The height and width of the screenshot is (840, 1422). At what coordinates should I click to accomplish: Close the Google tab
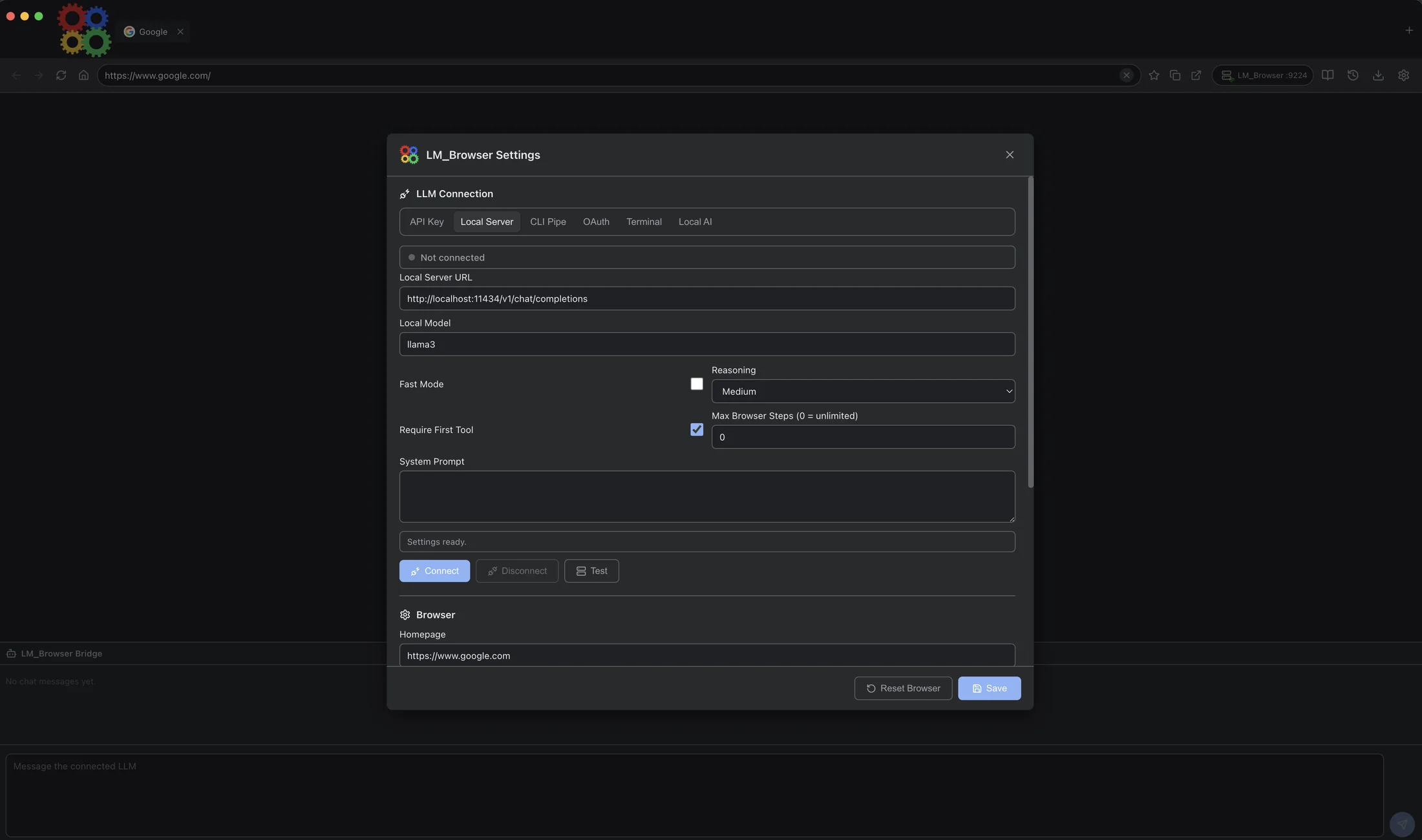point(180,32)
